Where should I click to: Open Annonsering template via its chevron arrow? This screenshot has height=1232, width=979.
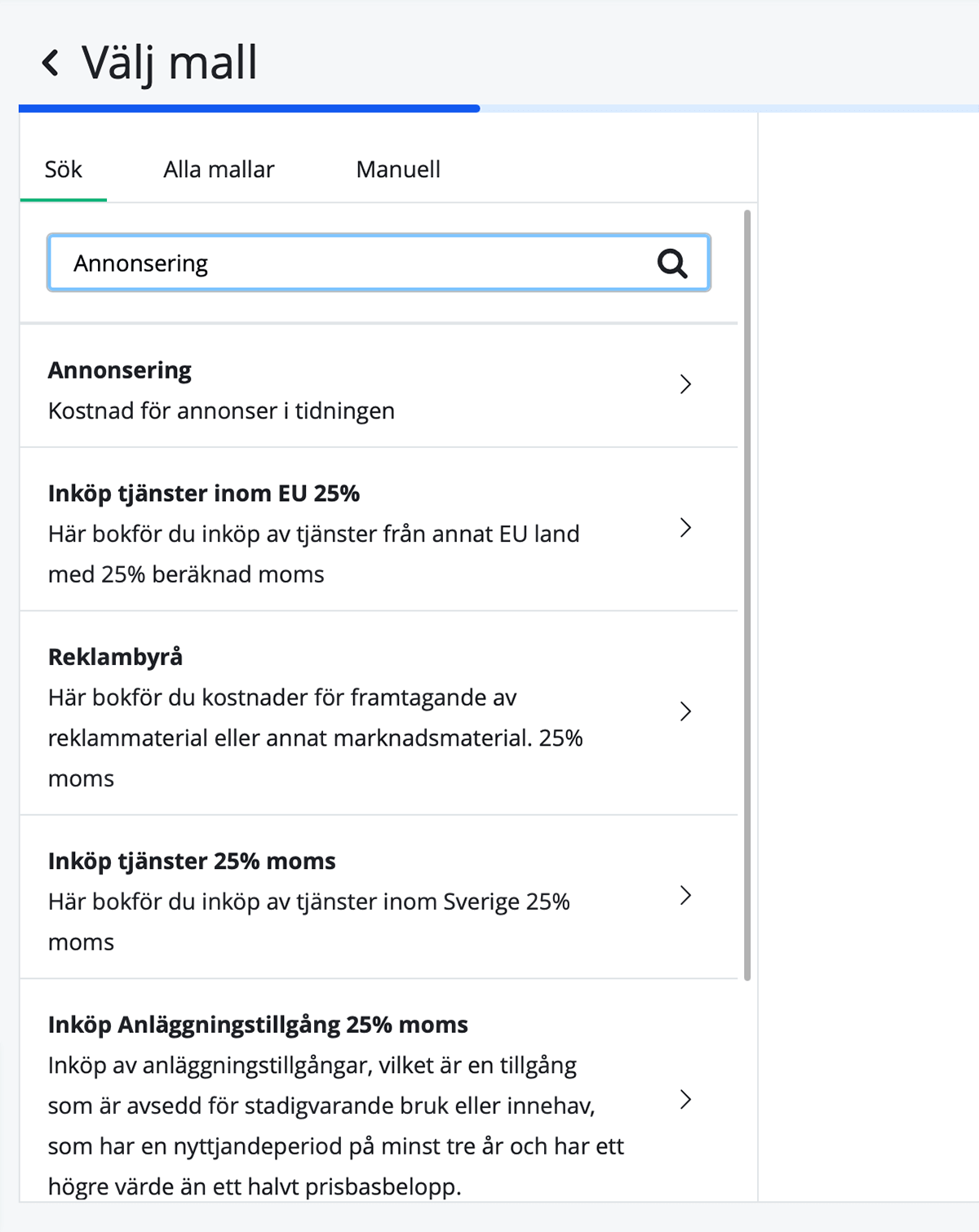(685, 384)
